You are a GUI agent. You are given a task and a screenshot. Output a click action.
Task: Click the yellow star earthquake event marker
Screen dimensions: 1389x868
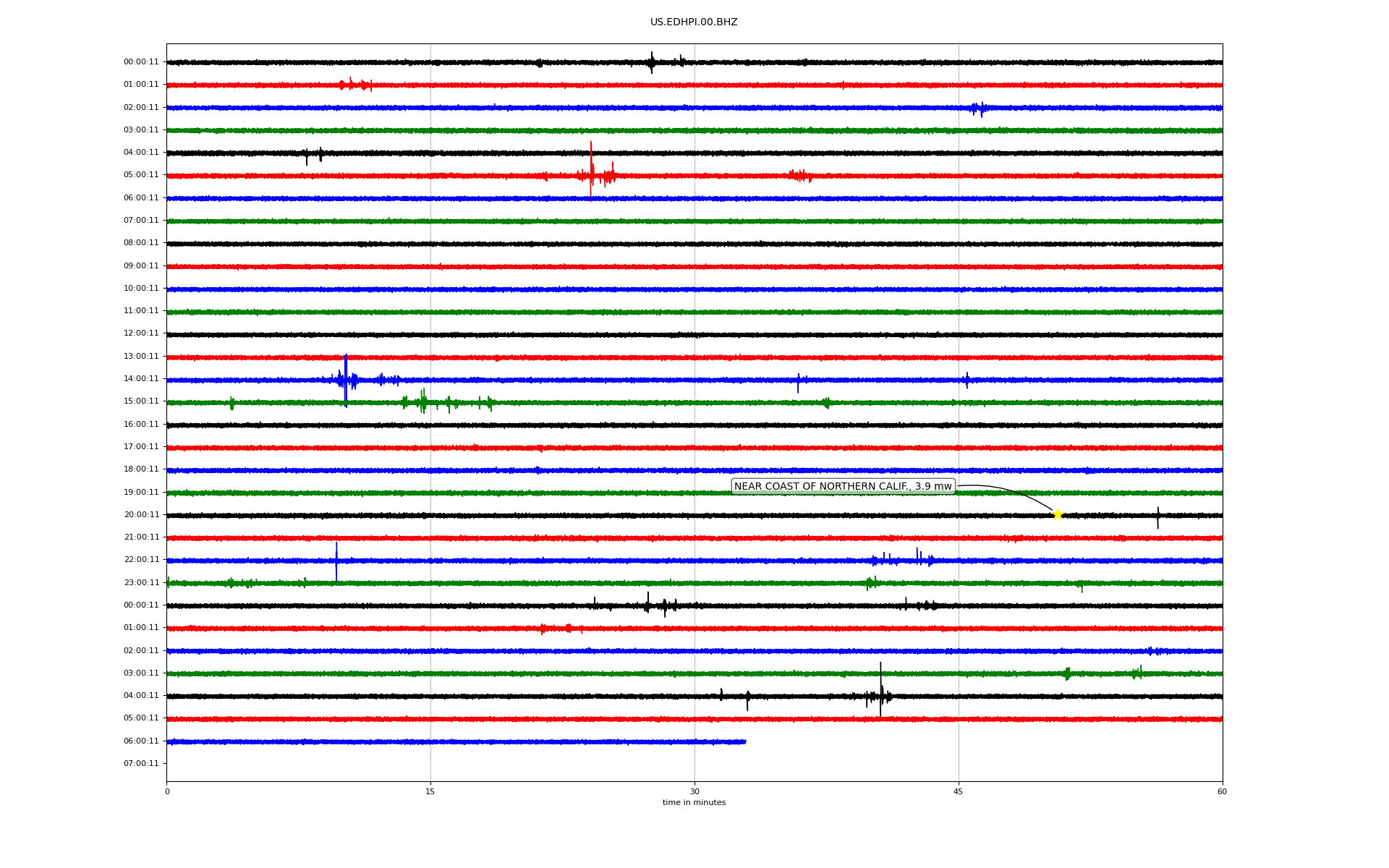[1058, 515]
